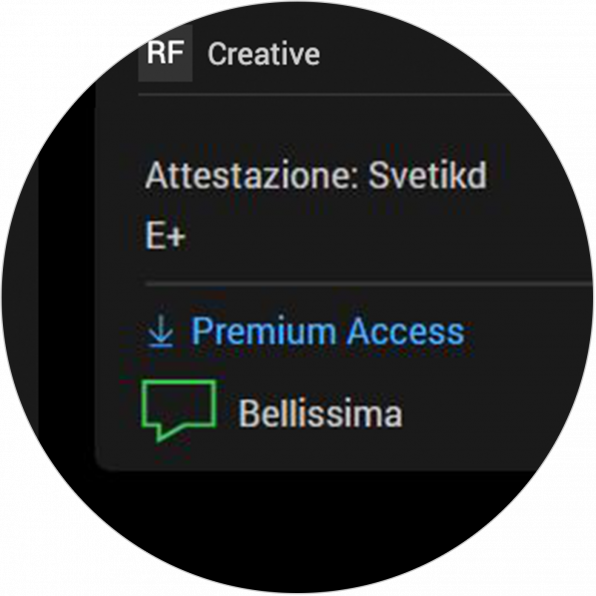Open the Premium Access link
This screenshot has width=596, height=596.
pos(327,331)
